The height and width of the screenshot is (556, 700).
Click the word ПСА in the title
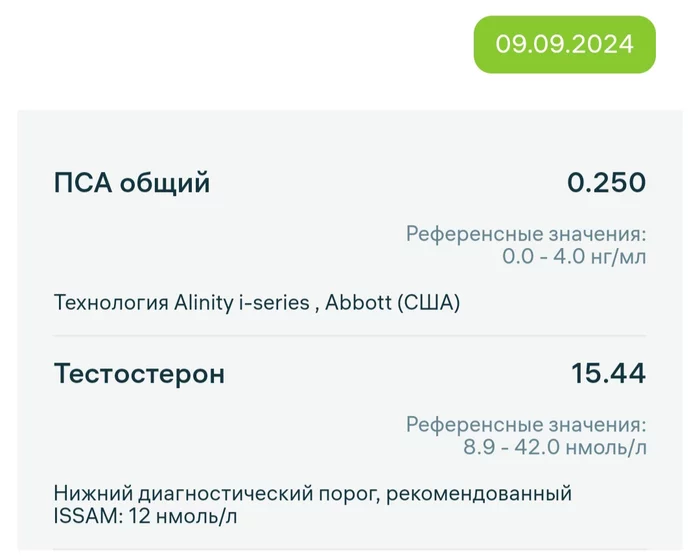click(82, 184)
